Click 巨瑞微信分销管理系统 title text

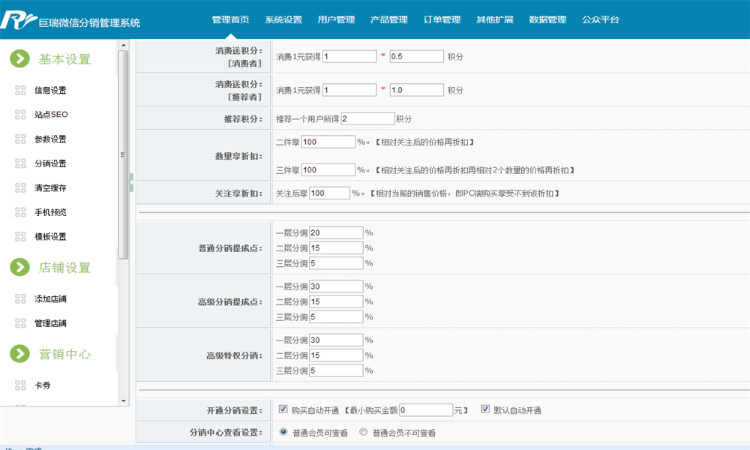[89, 22]
